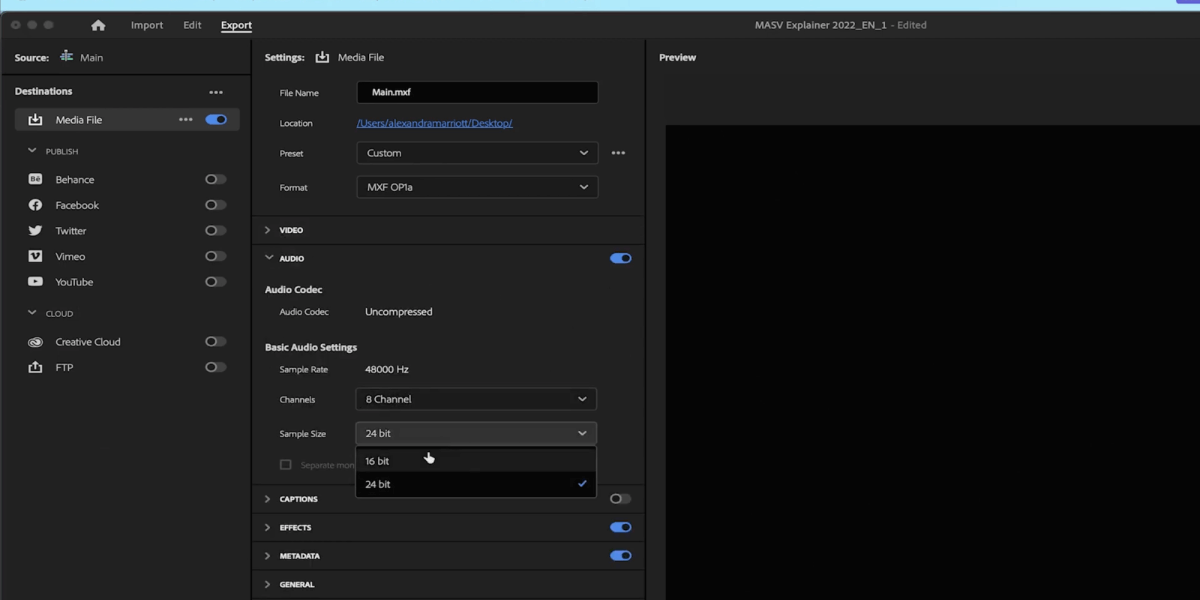1200x600 pixels.
Task: Click the Vimeo icon
Action: (x=35, y=257)
